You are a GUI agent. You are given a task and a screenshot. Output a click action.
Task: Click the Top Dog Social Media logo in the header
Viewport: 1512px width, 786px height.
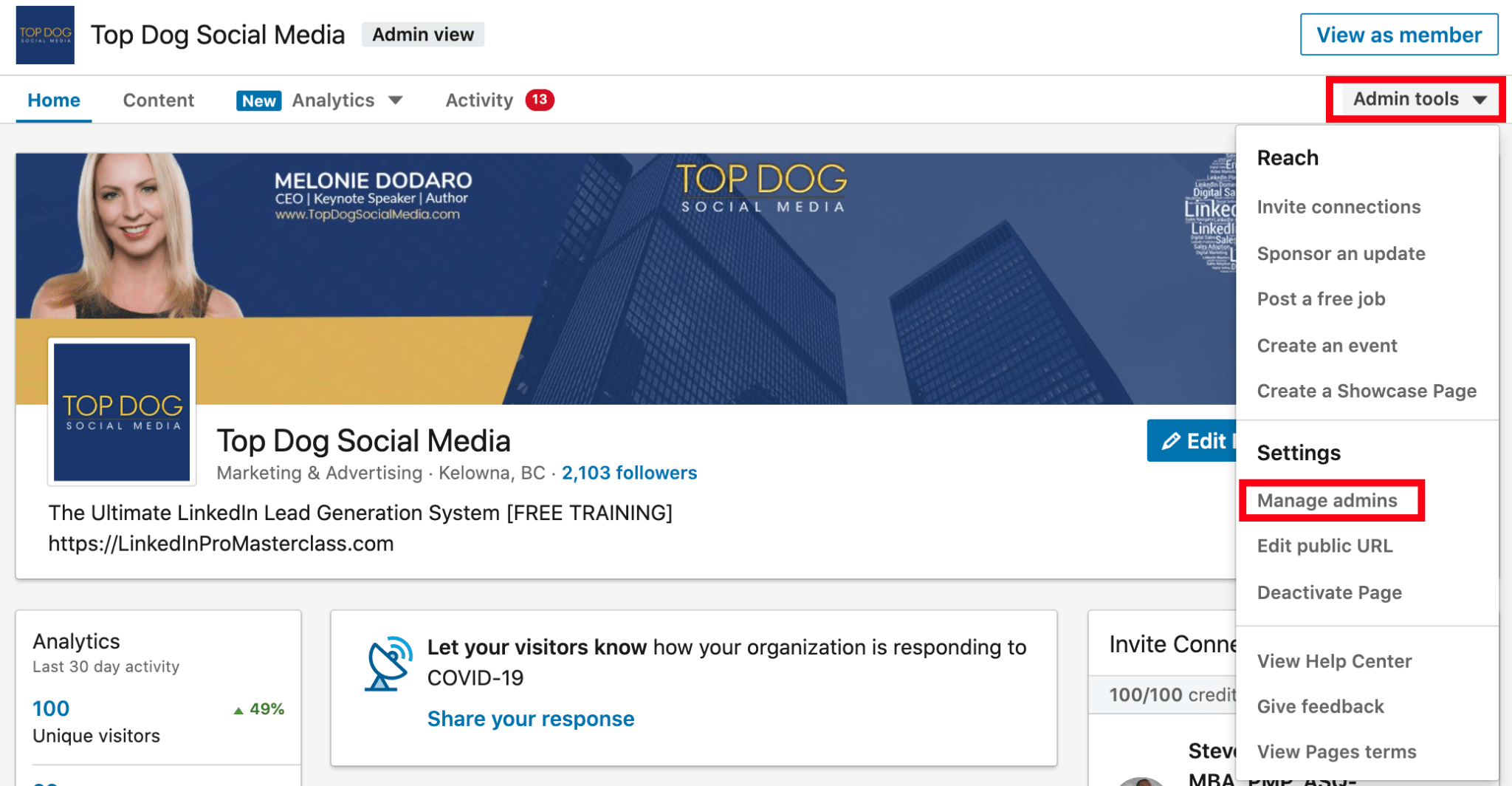(44, 34)
